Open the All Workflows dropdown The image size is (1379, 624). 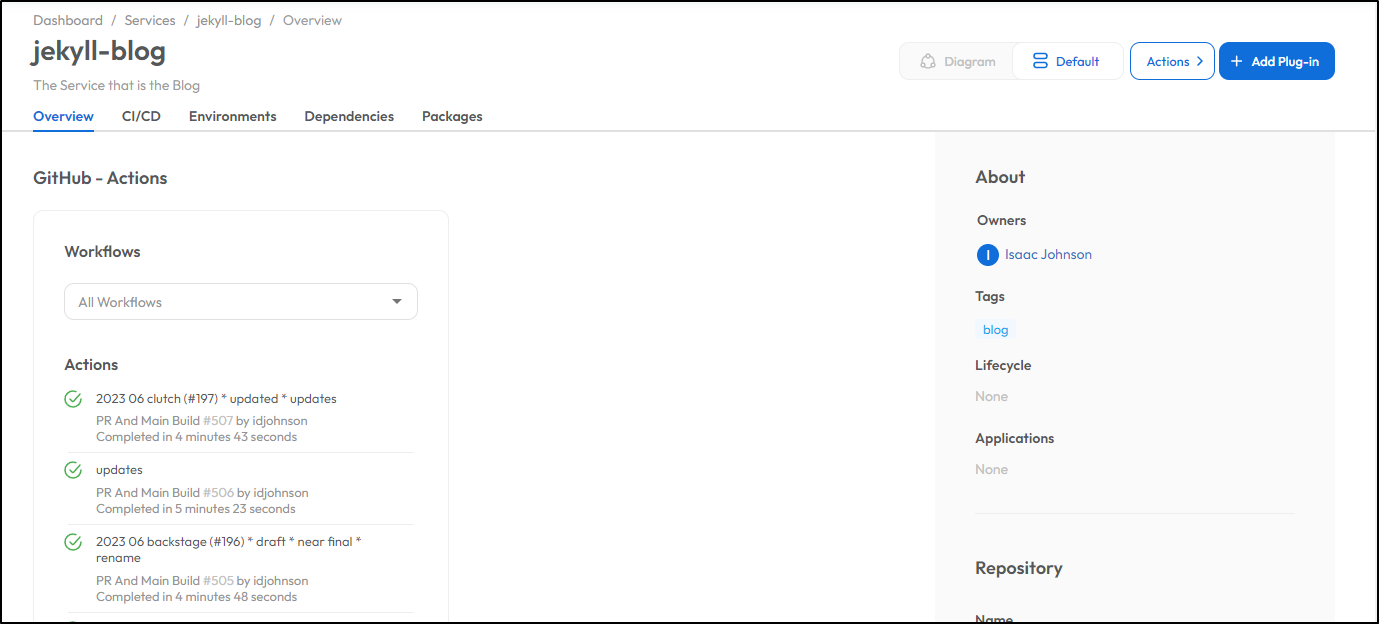click(x=241, y=302)
